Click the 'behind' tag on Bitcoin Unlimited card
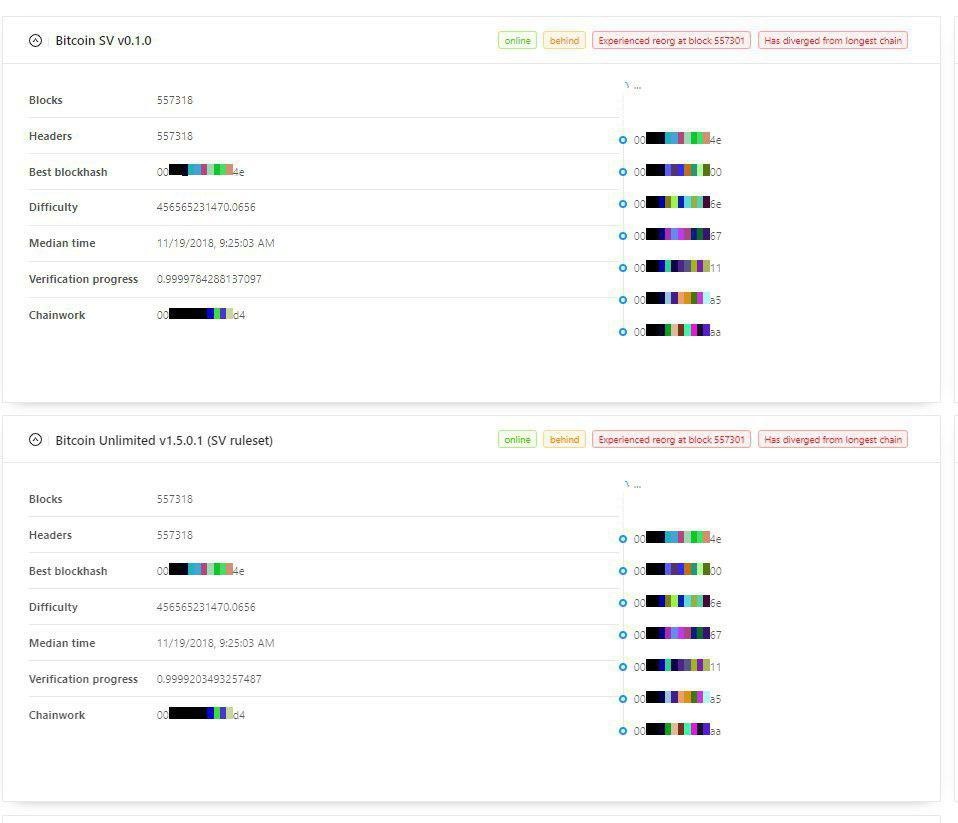The image size is (958, 823). pyautogui.click(x=564, y=440)
